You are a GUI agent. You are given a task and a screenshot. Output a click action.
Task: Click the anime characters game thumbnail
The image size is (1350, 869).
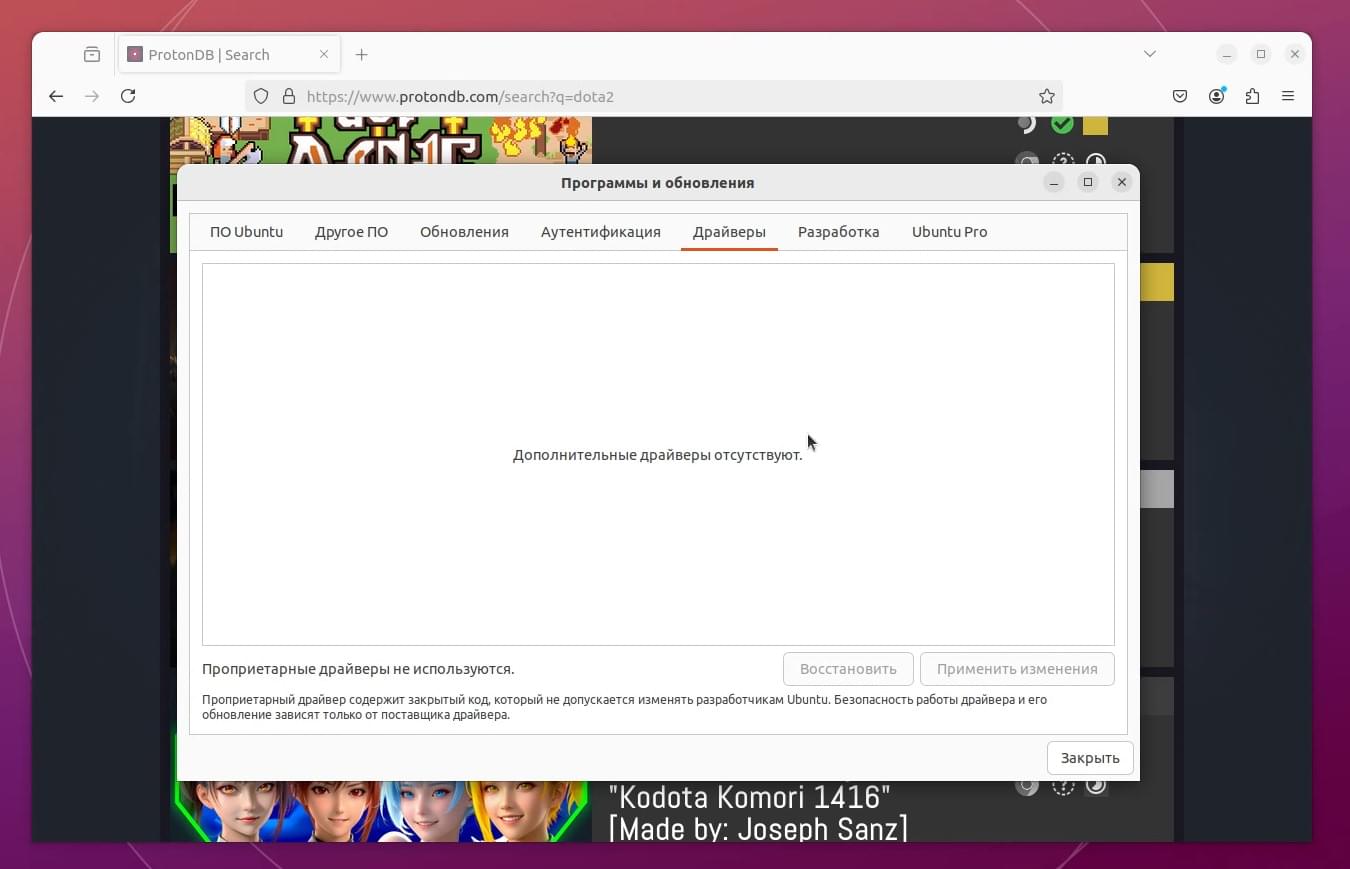pyautogui.click(x=382, y=811)
